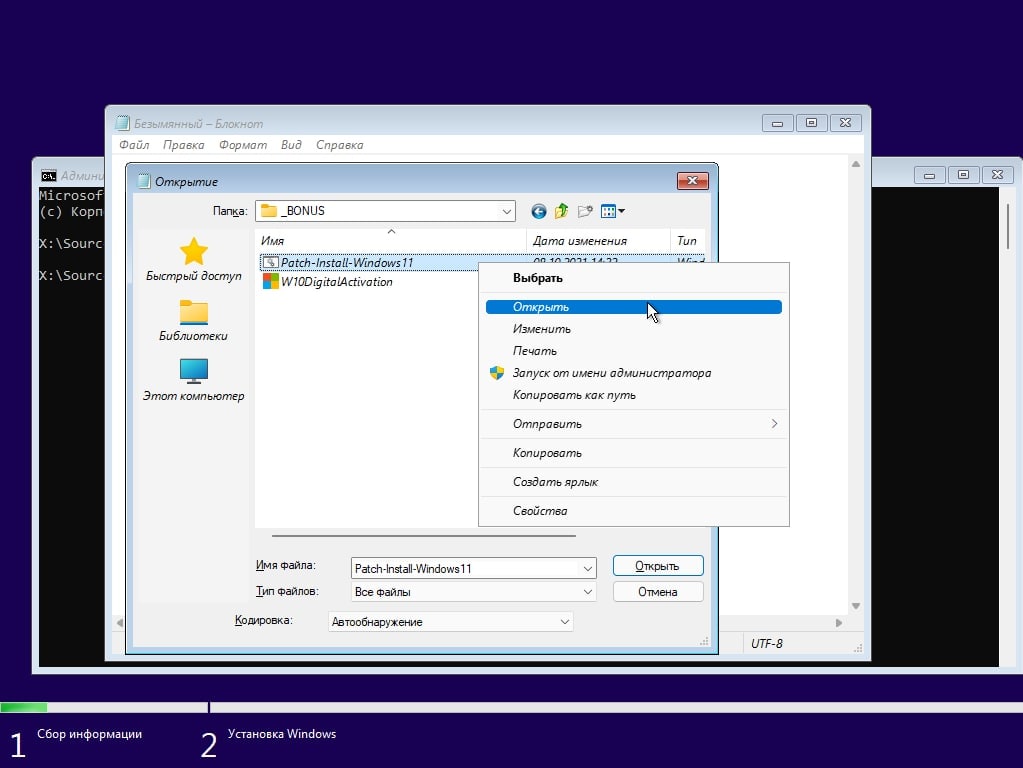This screenshot has height=768, width=1023.
Task: Expand the Отправить submenu arrow
Action: click(x=774, y=423)
